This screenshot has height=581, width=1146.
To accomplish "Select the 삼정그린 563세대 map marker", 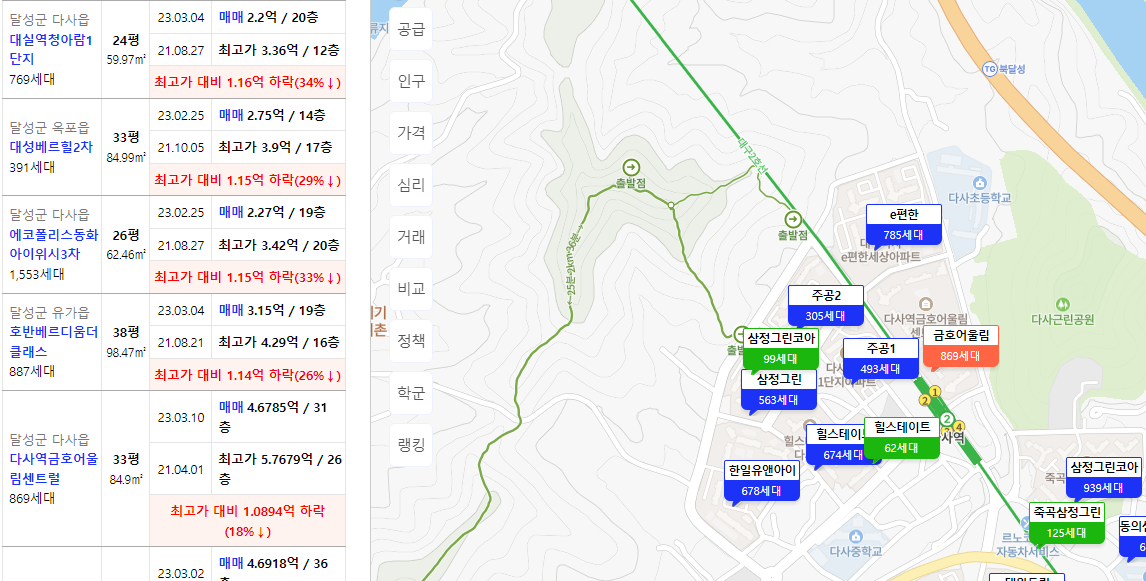I will point(779,390).
